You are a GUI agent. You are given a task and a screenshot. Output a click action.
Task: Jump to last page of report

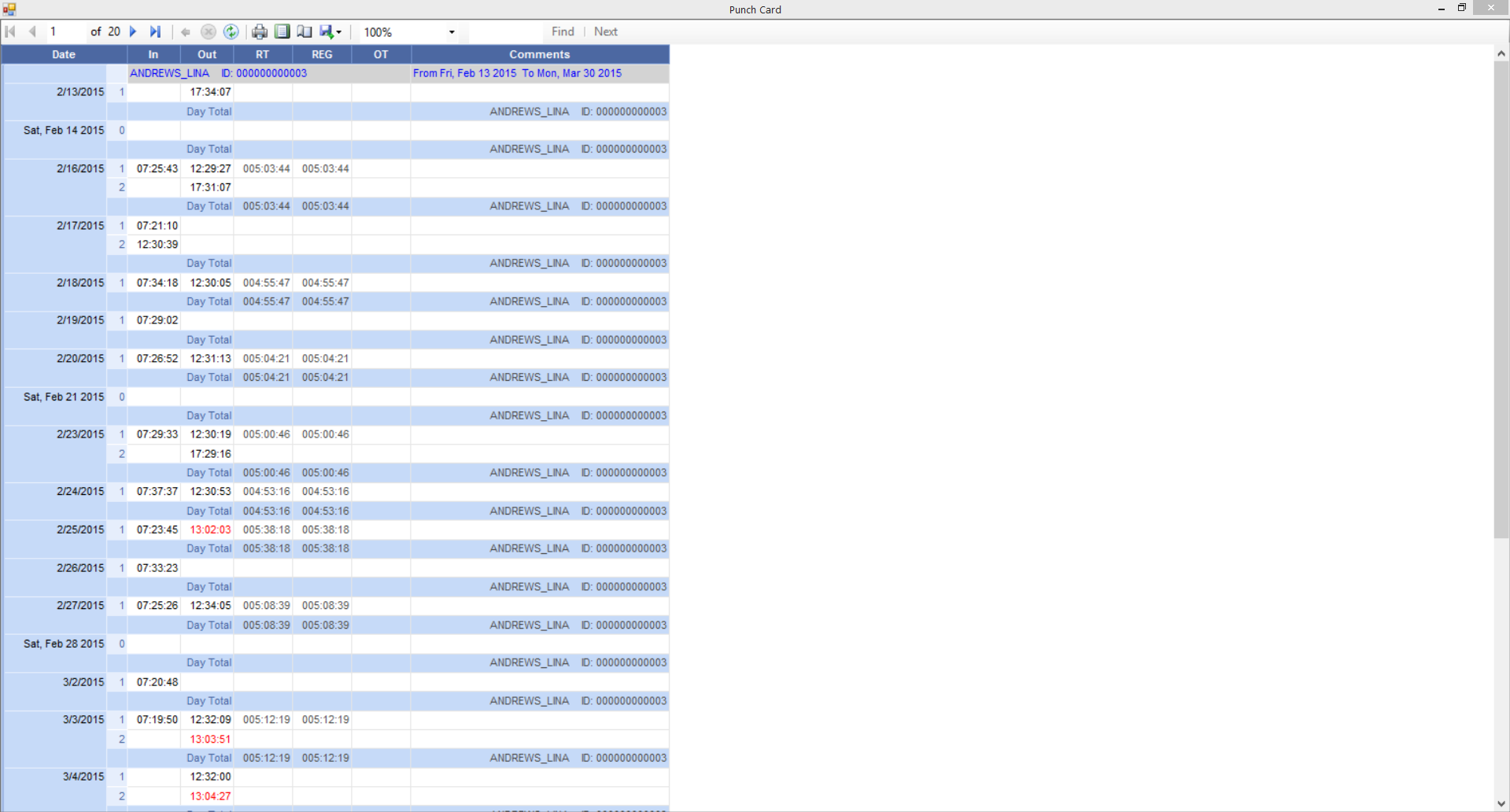click(155, 31)
